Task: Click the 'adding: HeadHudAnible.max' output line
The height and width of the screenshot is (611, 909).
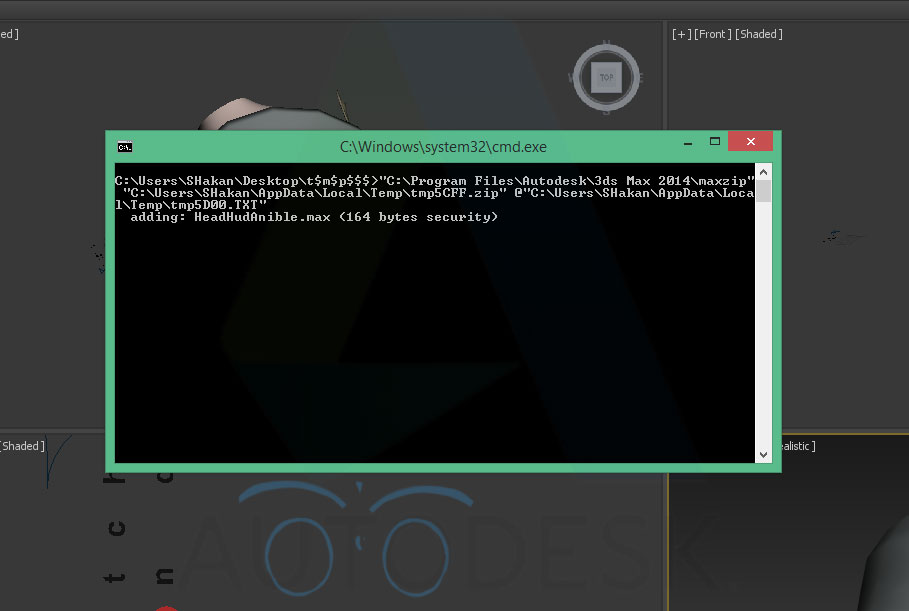Action: tap(314, 217)
